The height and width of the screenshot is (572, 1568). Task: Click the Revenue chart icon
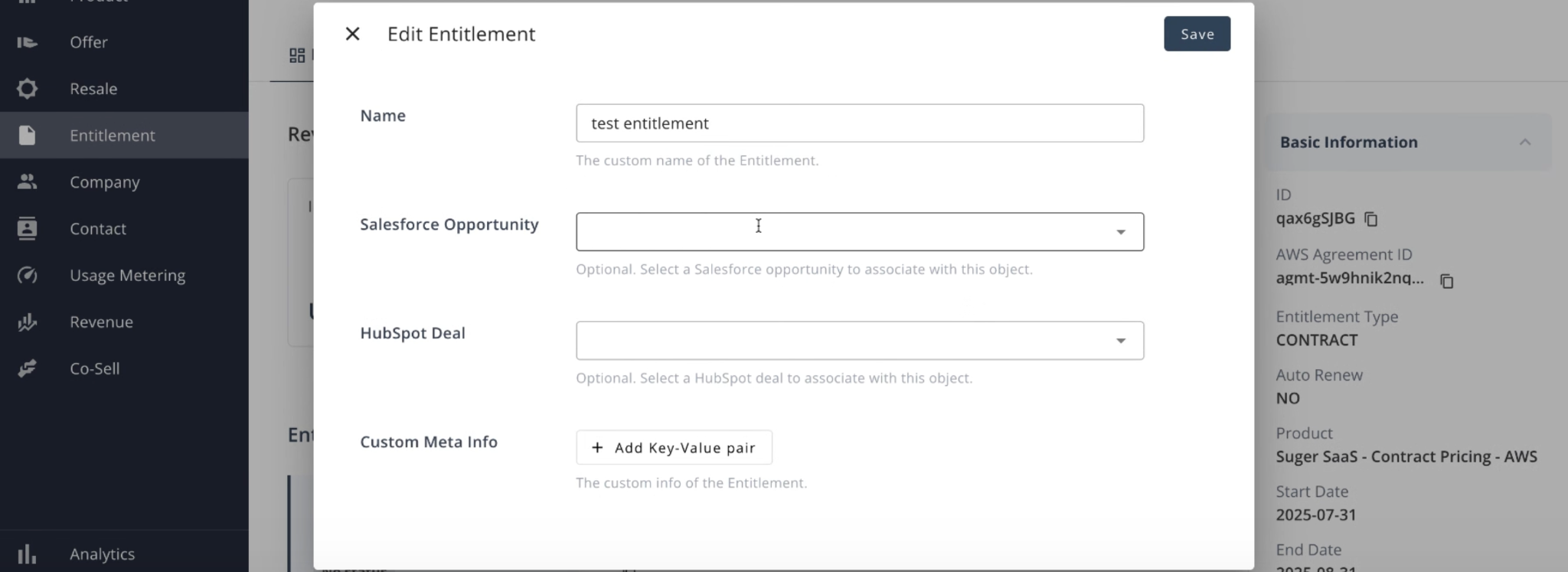click(28, 322)
